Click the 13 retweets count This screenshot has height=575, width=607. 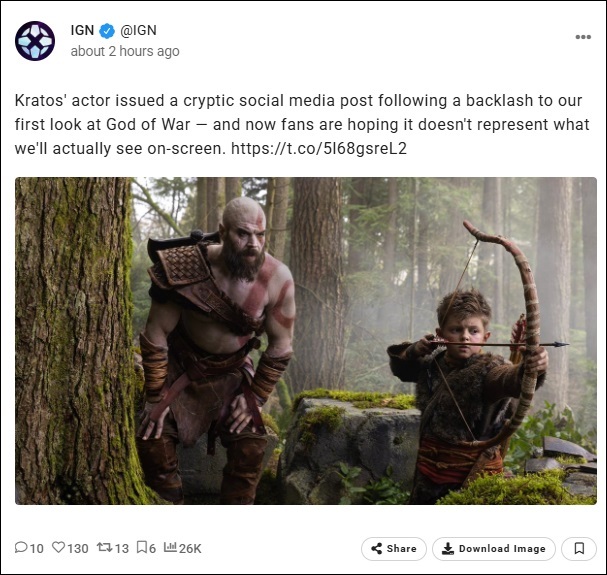click(122, 548)
